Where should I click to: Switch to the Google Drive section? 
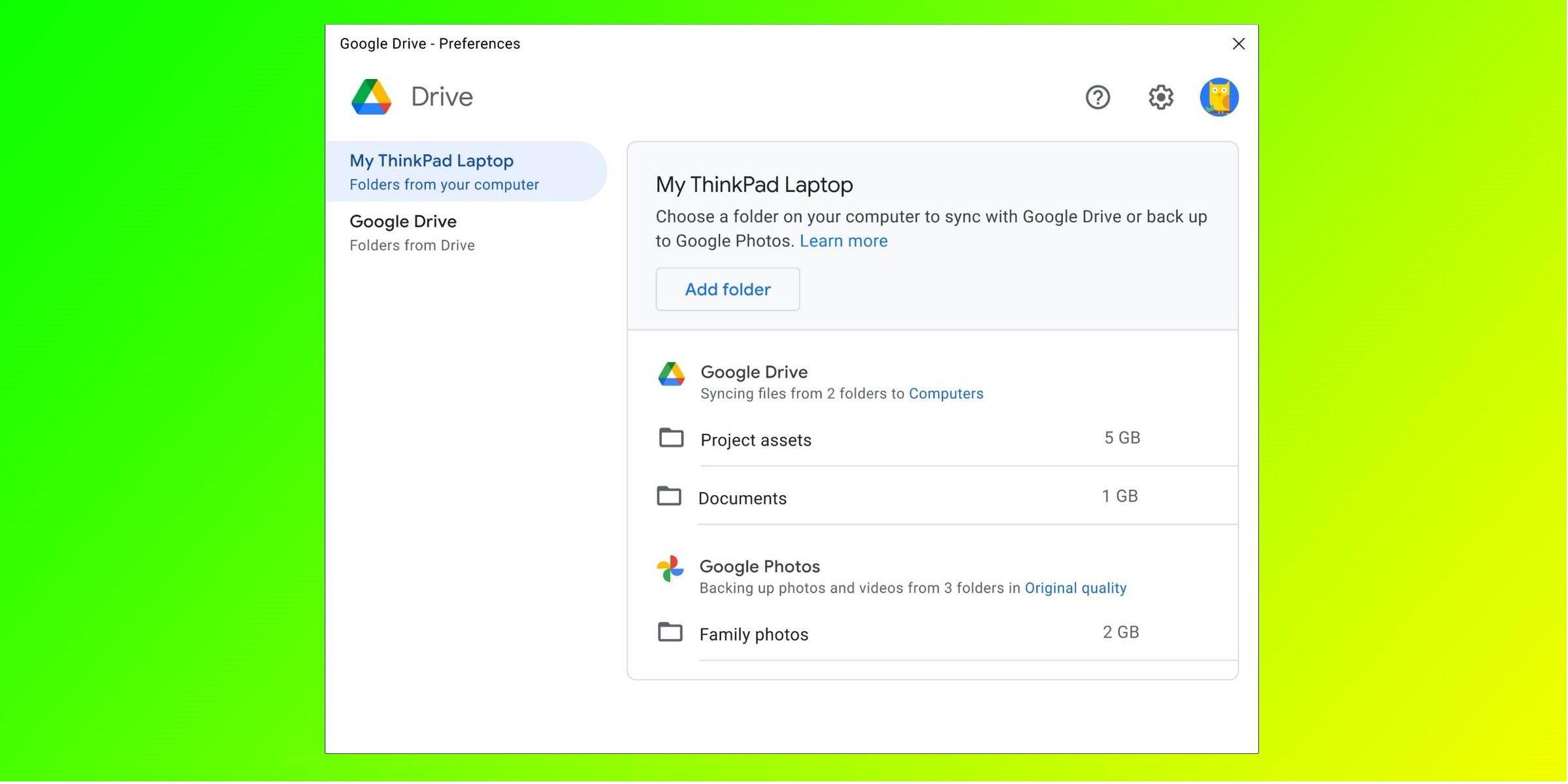402,221
